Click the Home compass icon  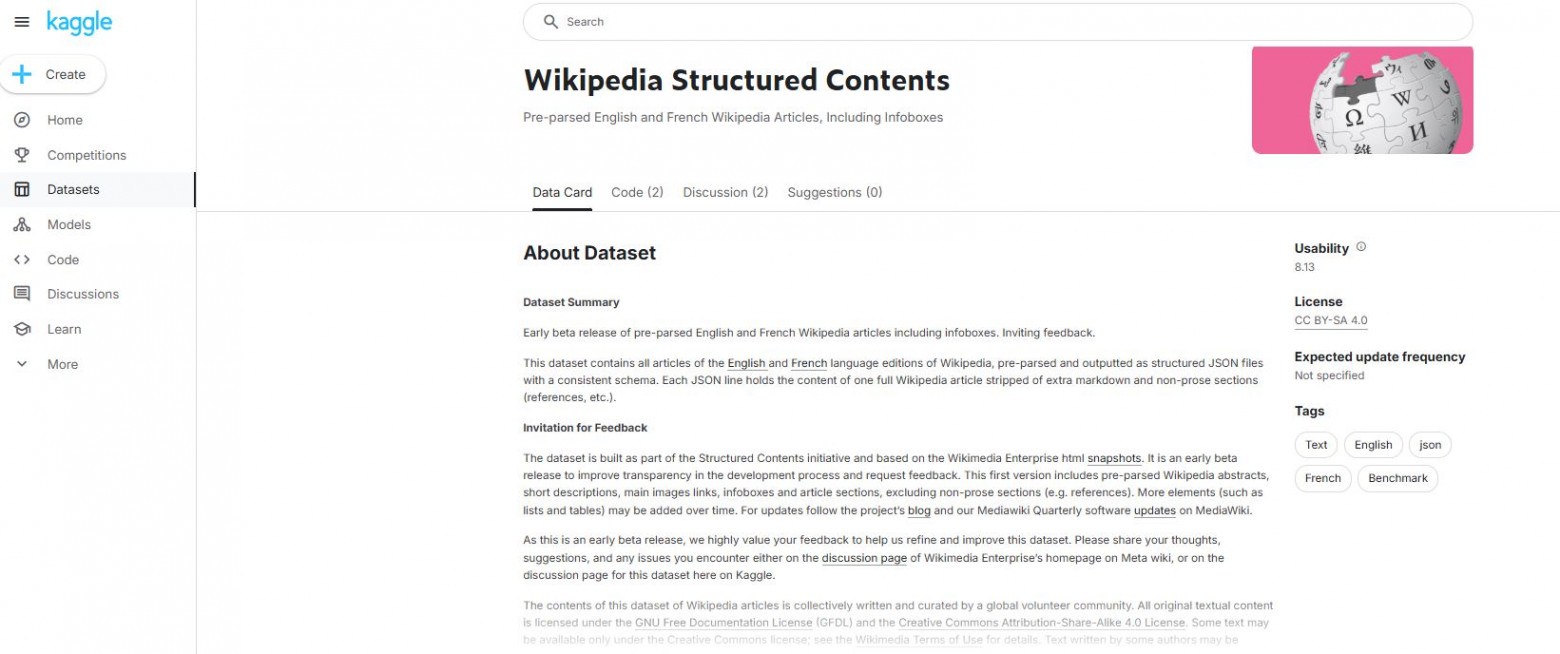[21, 120]
